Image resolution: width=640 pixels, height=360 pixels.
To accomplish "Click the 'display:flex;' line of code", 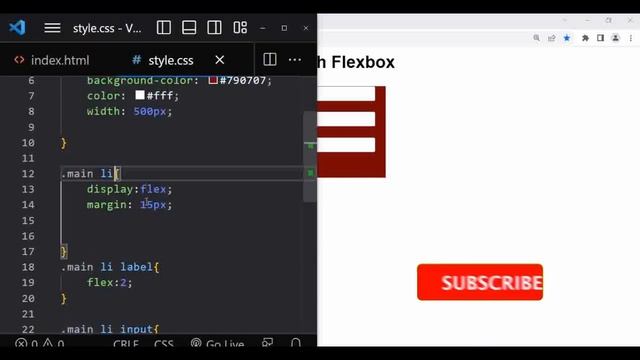I will 129,189.
